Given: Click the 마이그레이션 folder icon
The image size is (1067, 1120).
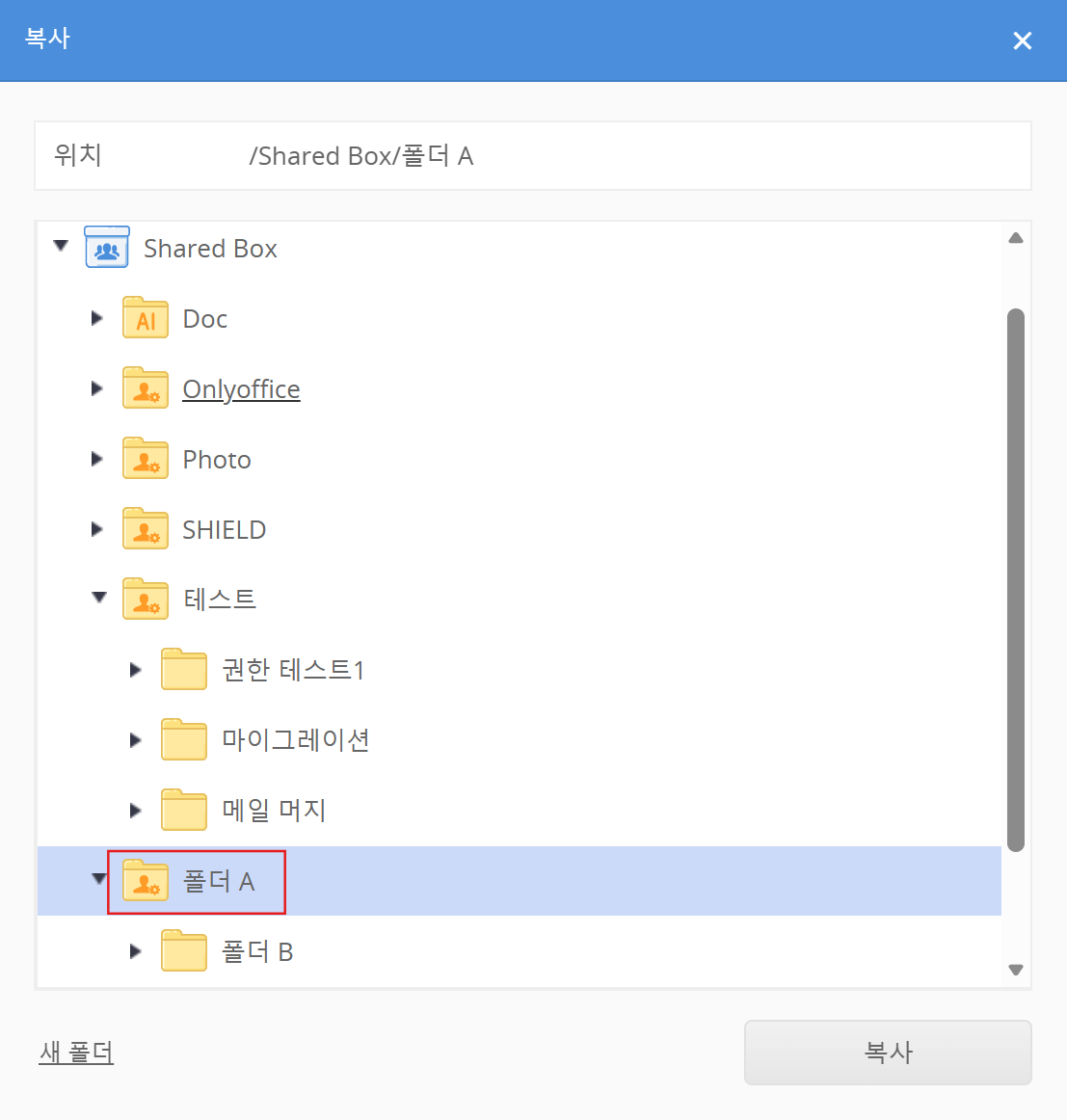Looking at the screenshot, I should (x=184, y=740).
